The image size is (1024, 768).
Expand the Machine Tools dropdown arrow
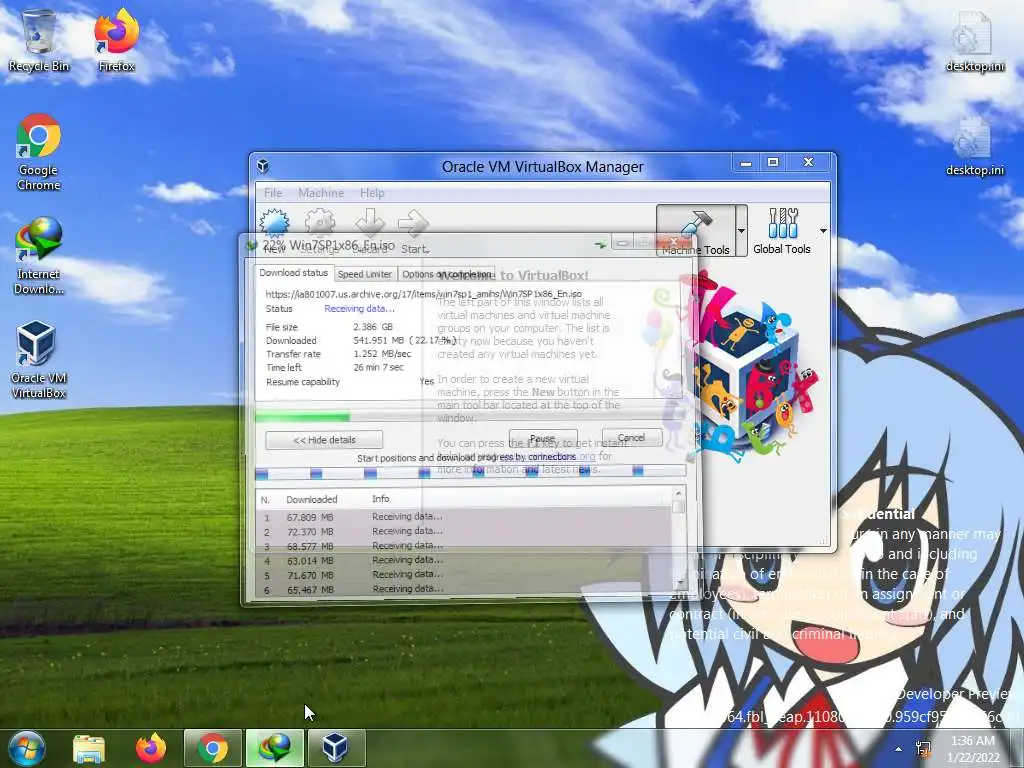741,231
